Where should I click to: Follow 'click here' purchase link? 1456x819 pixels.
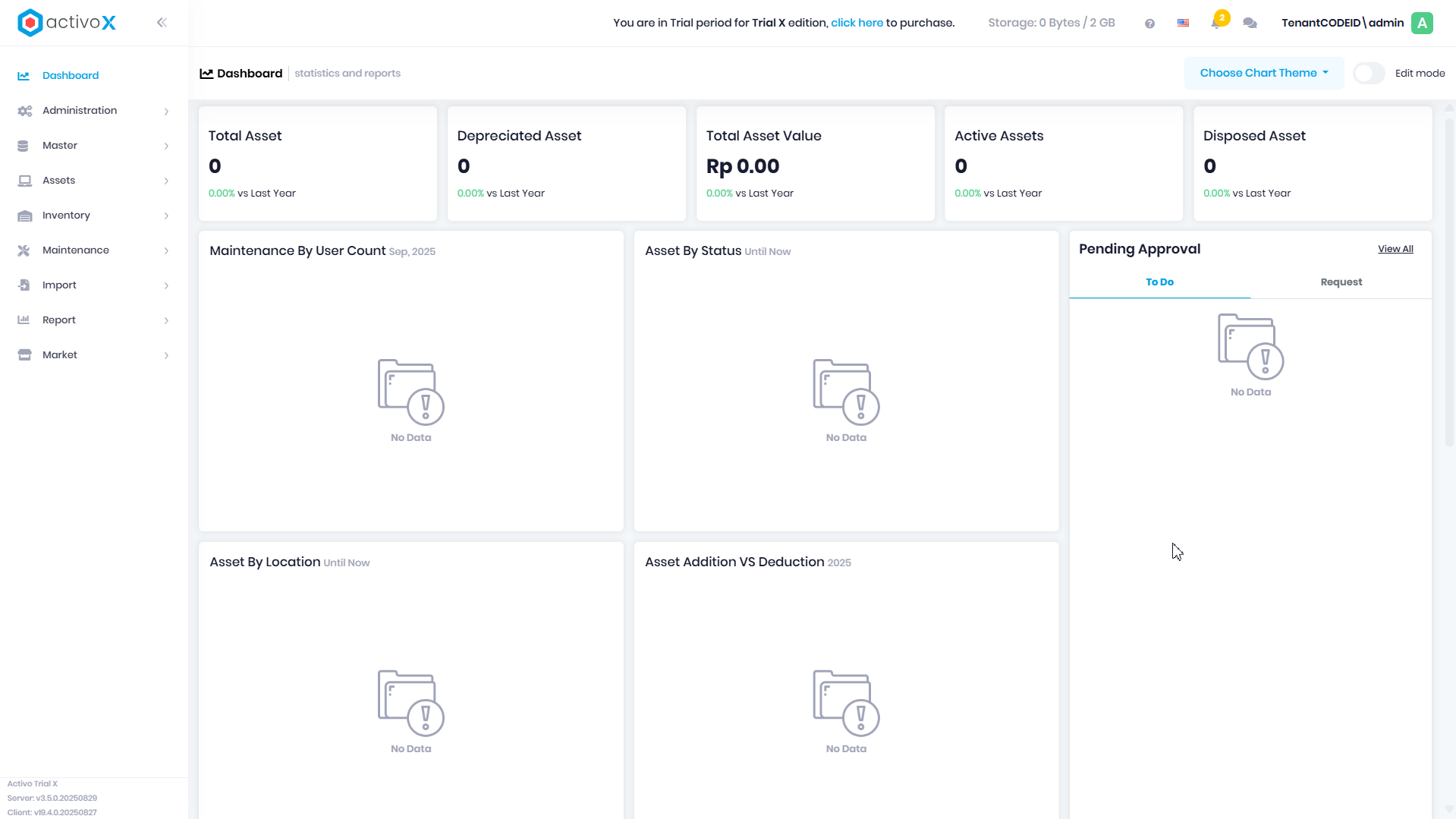(857, 23)
